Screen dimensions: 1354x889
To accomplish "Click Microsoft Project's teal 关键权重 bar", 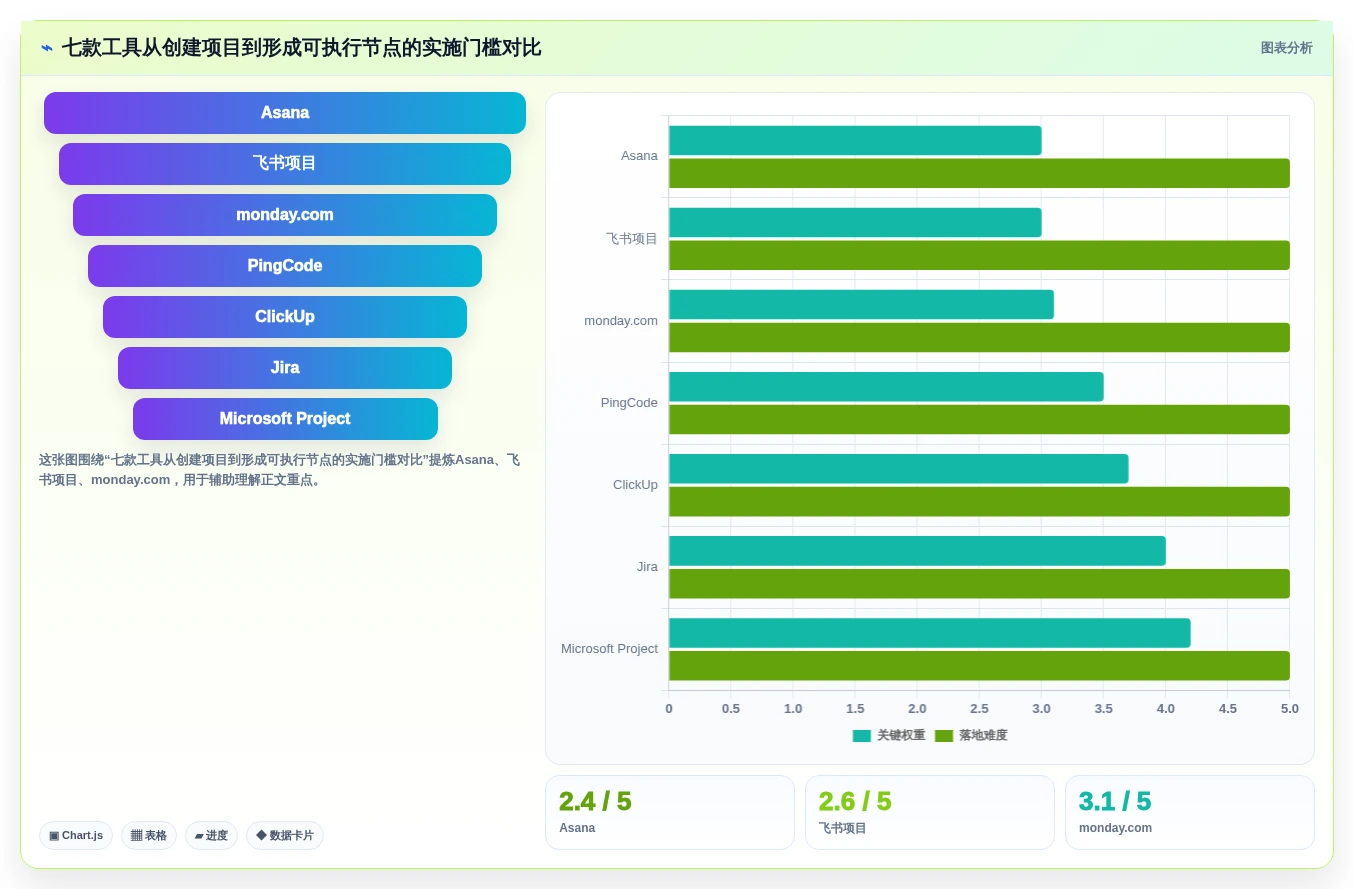I will pyautogui.click(x=929, y=632).
